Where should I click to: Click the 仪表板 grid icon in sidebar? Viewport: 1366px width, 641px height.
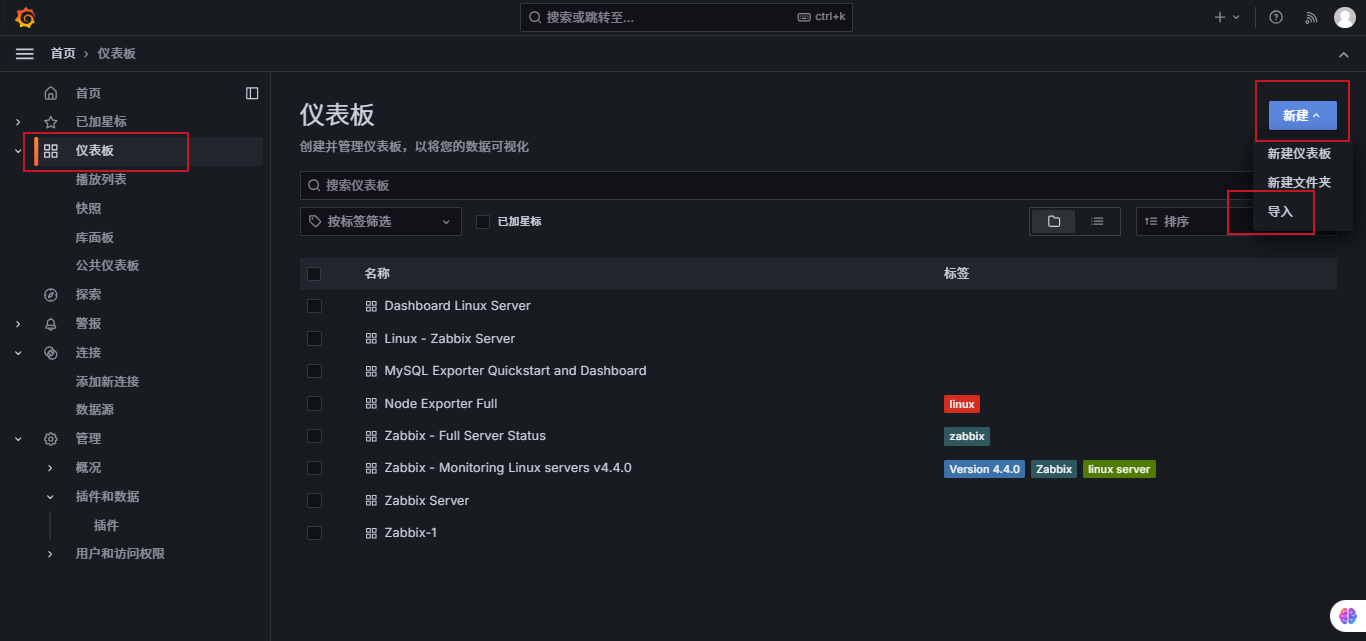click(x=51, y=151)
